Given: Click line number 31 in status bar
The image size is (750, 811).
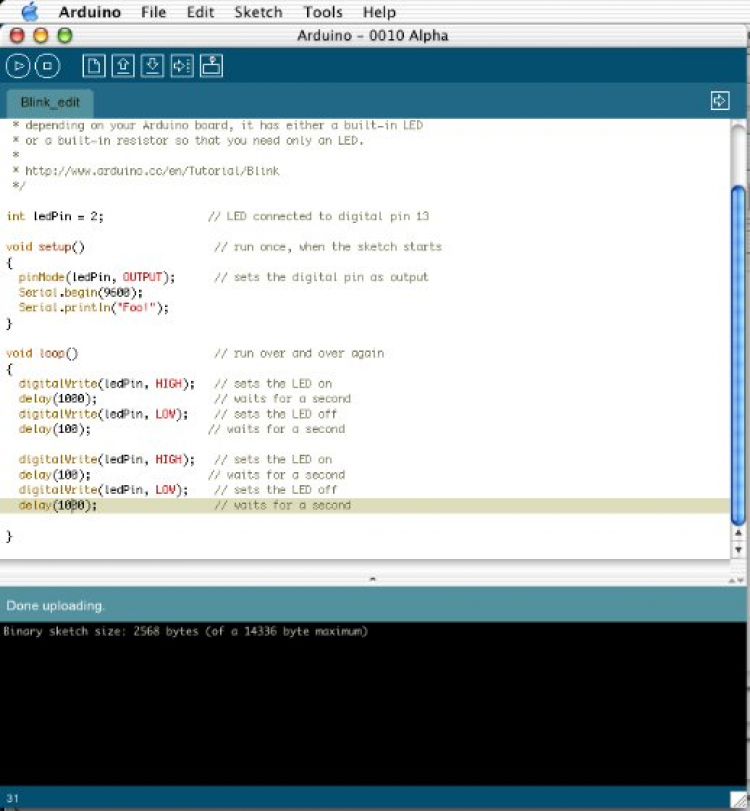Looking at the screenshot, I should click(x=12, y=798).
